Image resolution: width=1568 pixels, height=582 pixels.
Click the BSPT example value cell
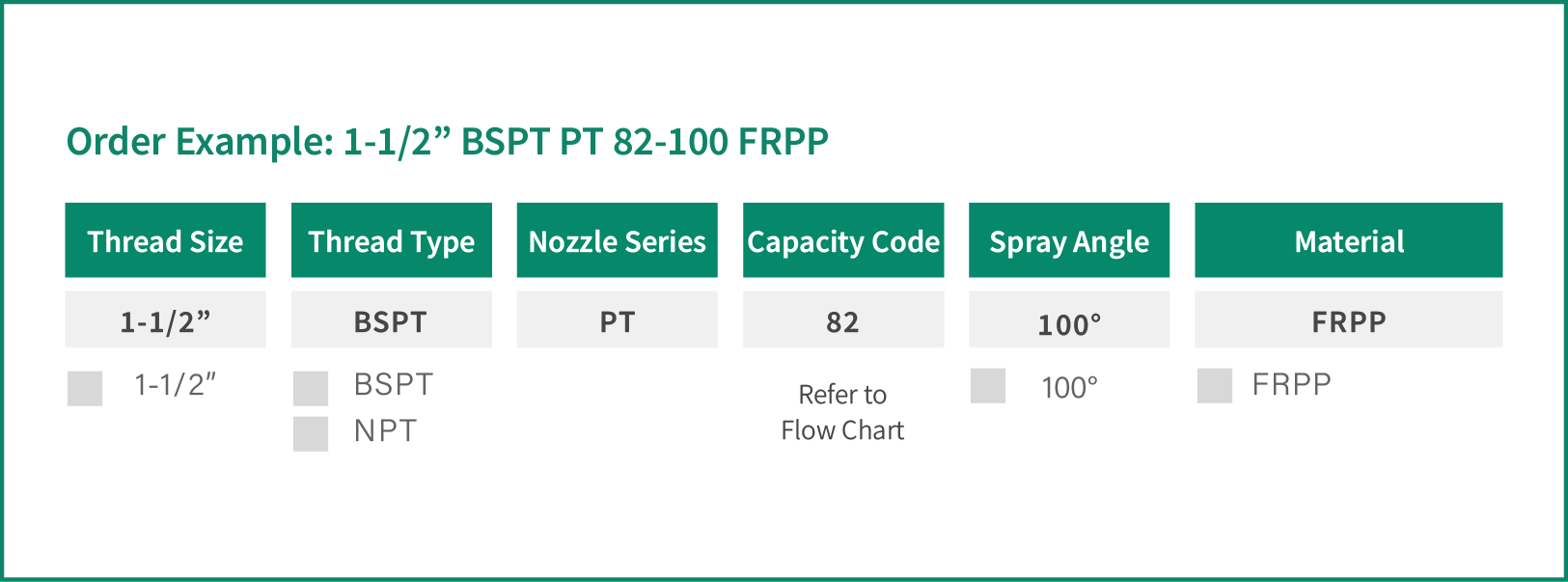[x=392, y=319]
